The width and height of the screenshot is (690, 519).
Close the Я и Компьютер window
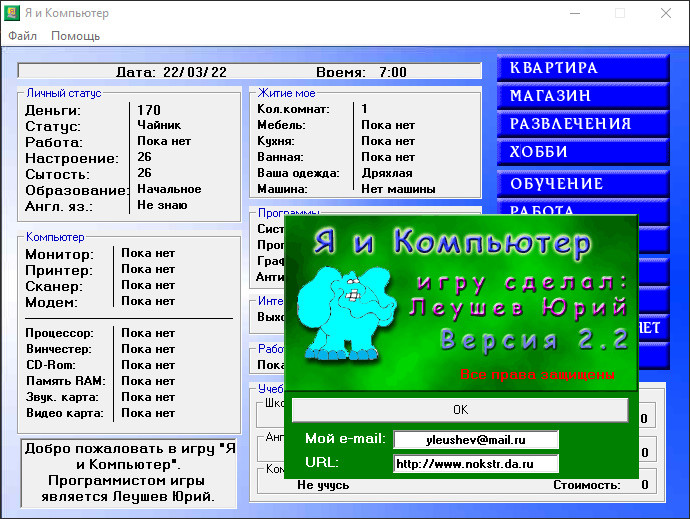666,13
